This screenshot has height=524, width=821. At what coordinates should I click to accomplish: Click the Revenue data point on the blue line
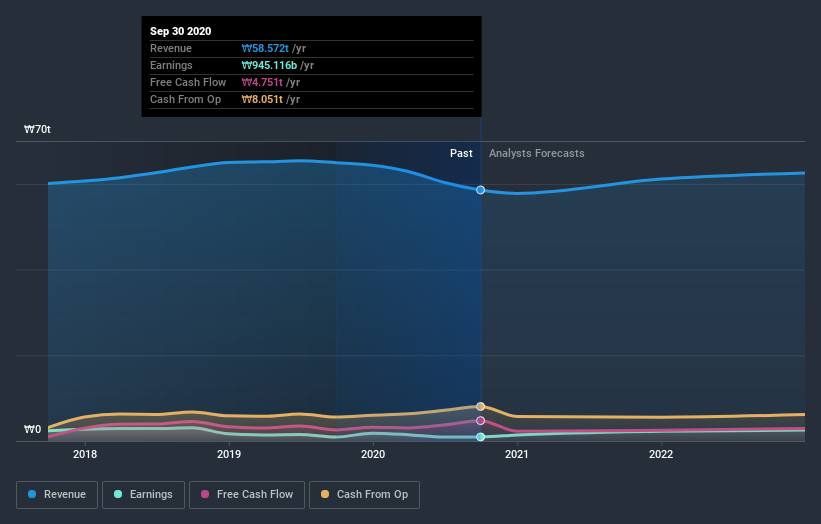pos(480,190)
